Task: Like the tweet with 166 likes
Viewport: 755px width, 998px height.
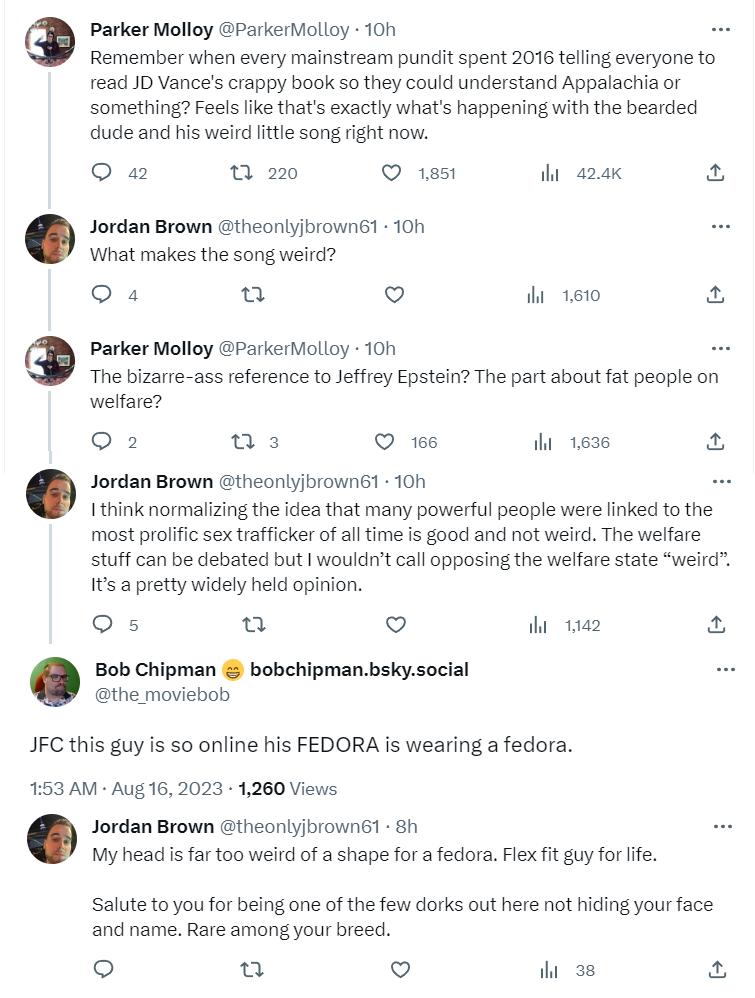Action: (x=385, y=442)
